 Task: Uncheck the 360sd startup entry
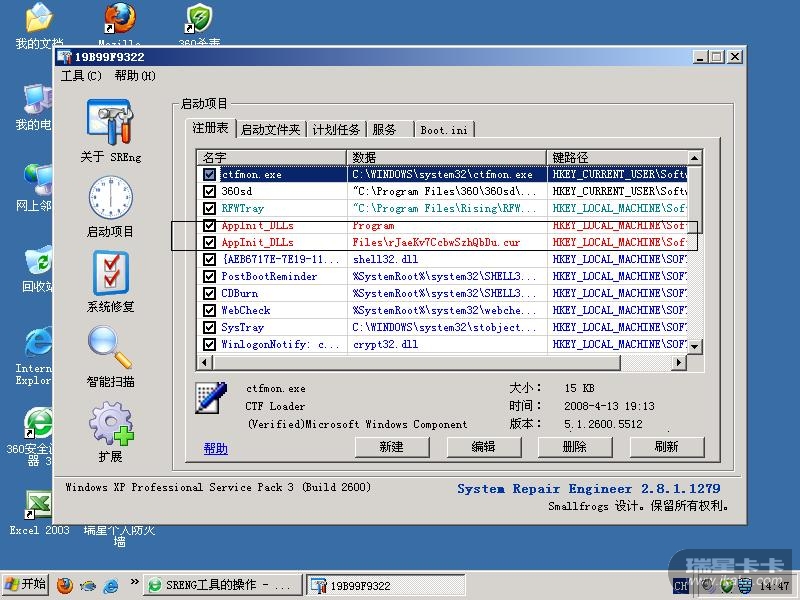click(209, 191)
